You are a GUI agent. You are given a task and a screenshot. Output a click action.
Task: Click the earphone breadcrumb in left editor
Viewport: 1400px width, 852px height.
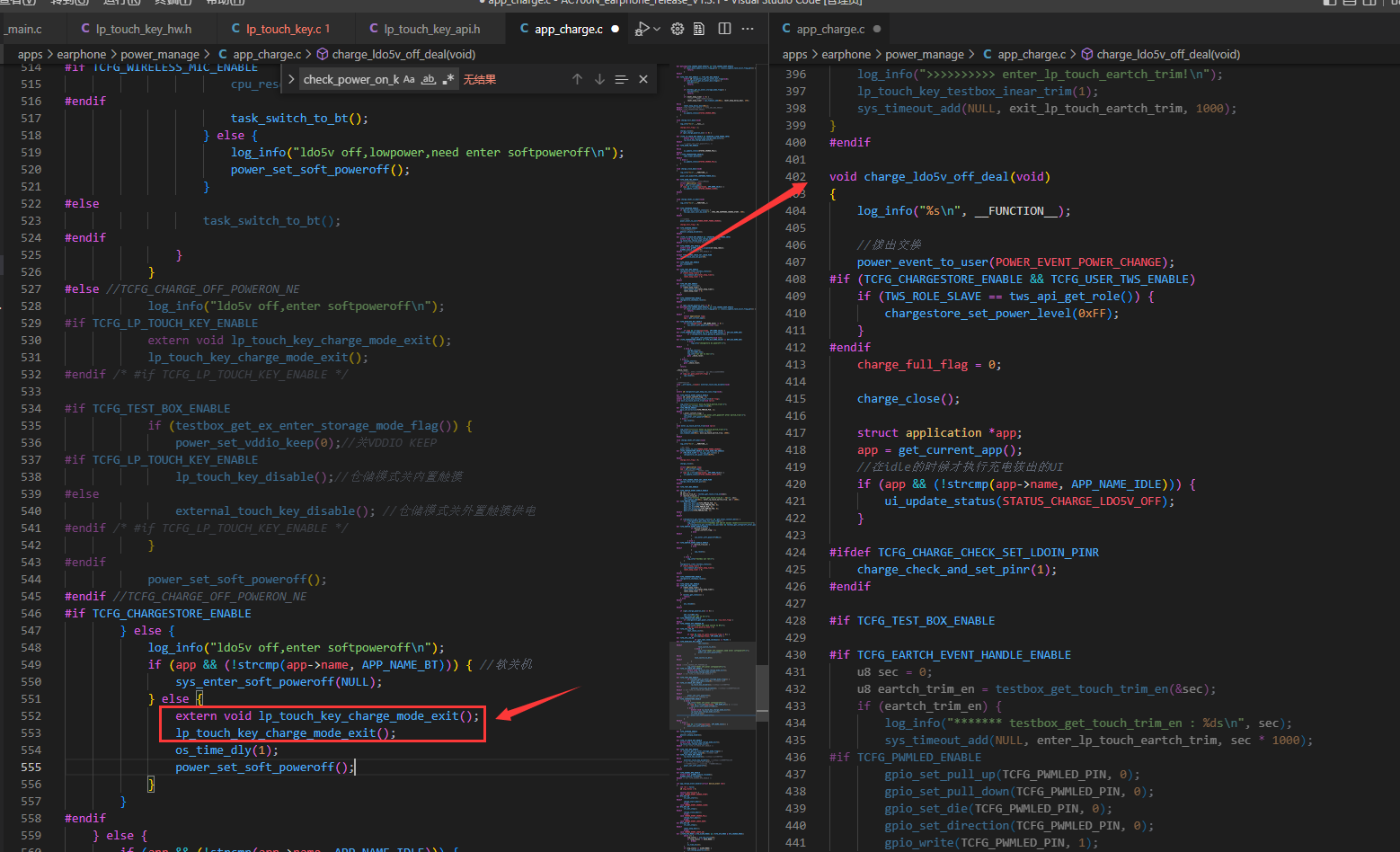[81, 54]
